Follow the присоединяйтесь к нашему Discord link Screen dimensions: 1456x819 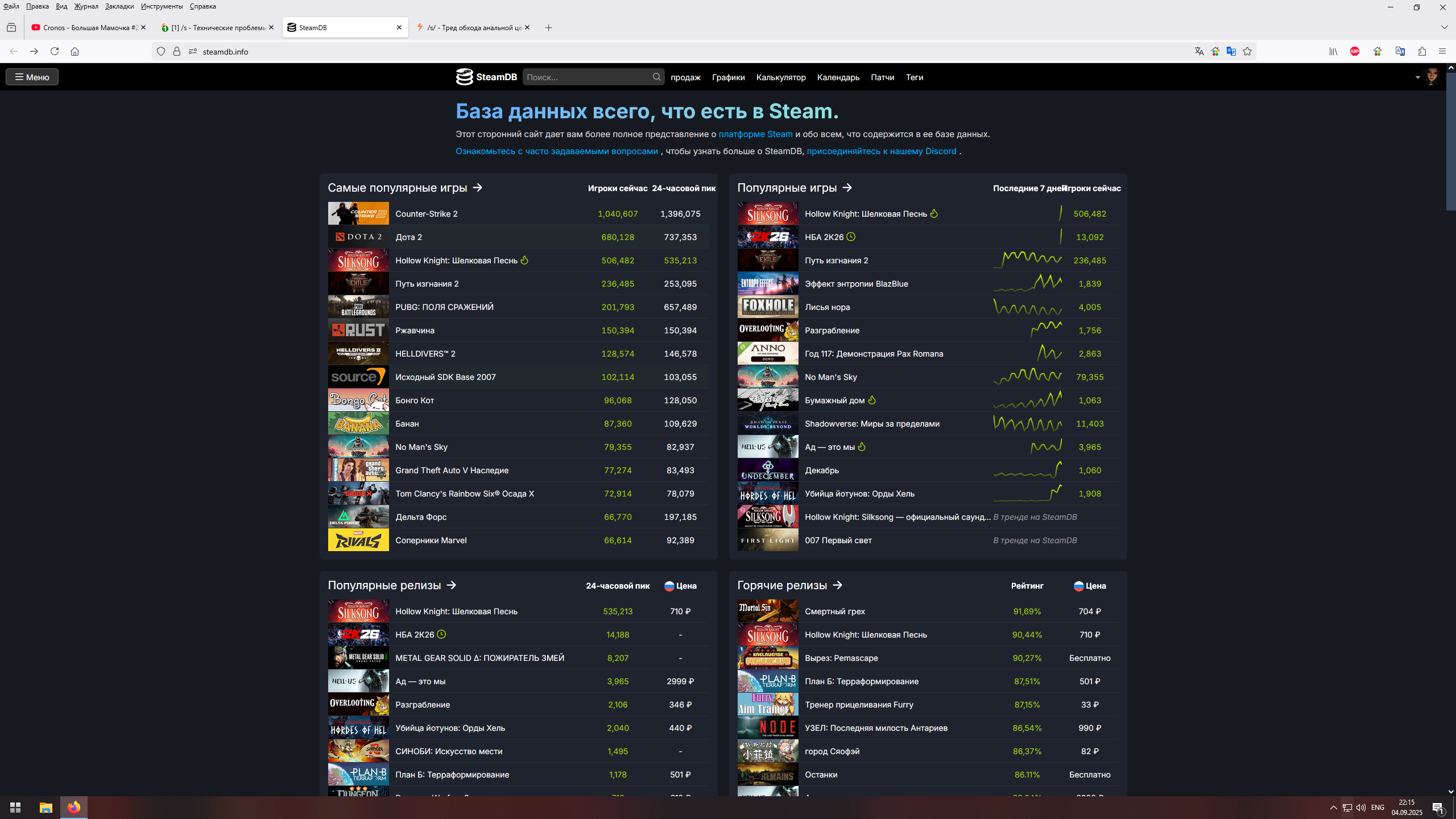881,151
